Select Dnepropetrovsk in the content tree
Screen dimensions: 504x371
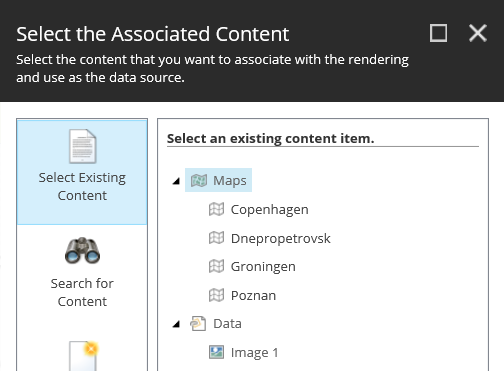point(280,238)
